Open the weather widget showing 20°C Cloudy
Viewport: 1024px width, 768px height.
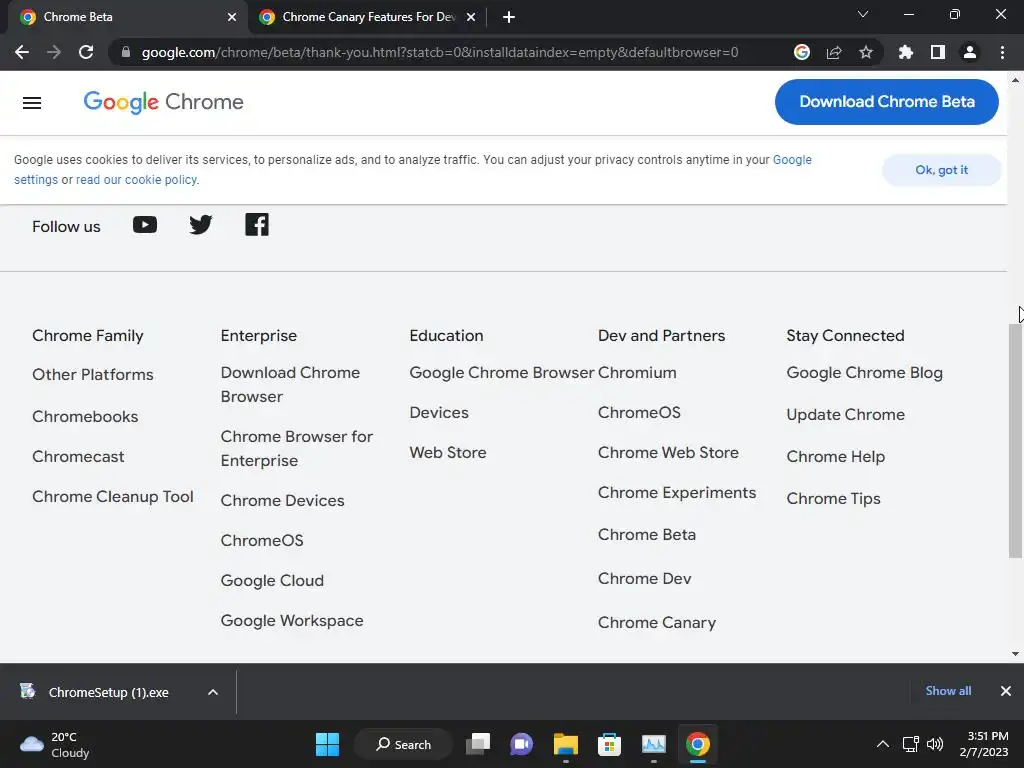coord(56,744)
